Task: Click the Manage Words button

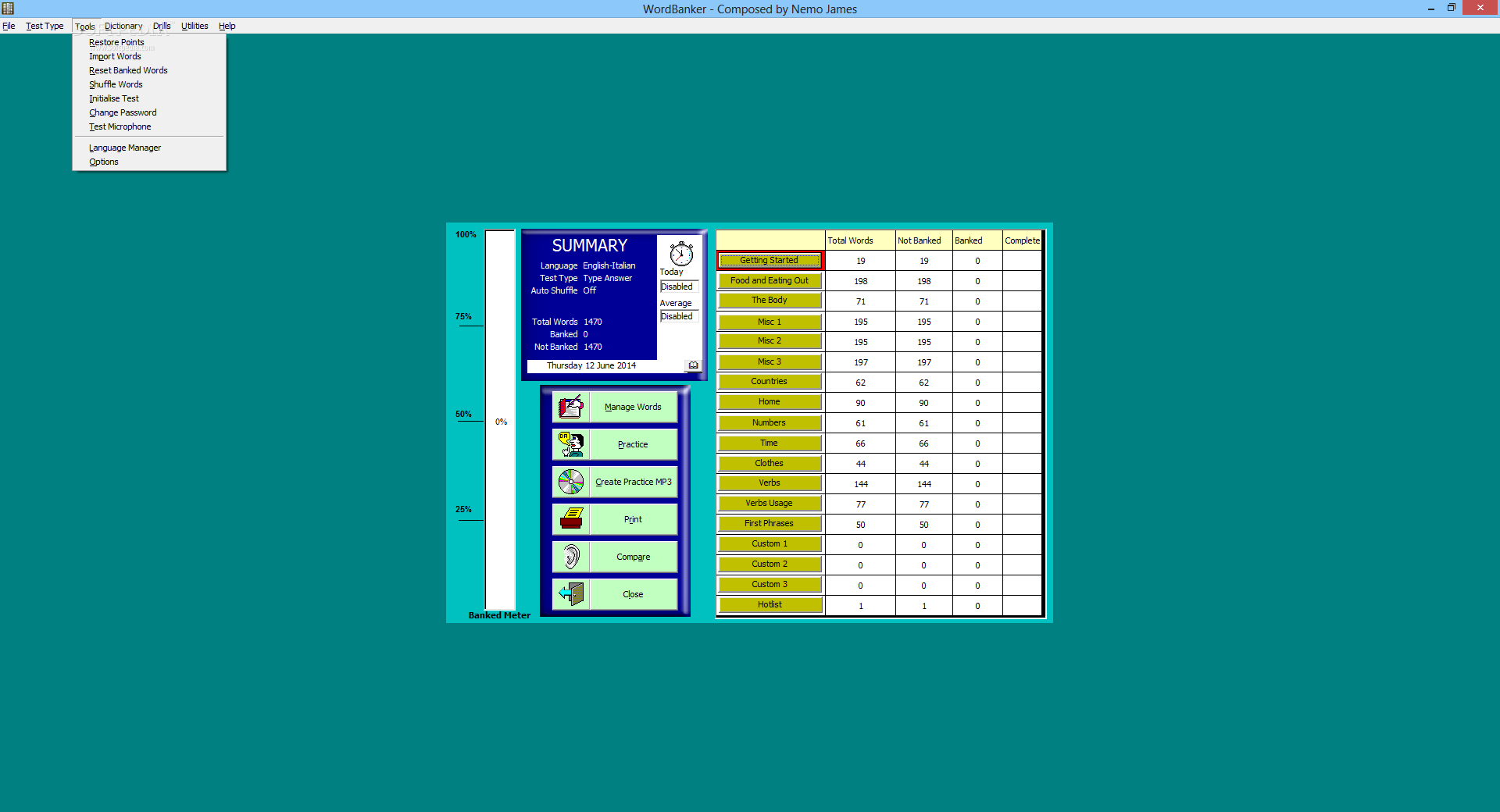Action: [x=633, y=407]
